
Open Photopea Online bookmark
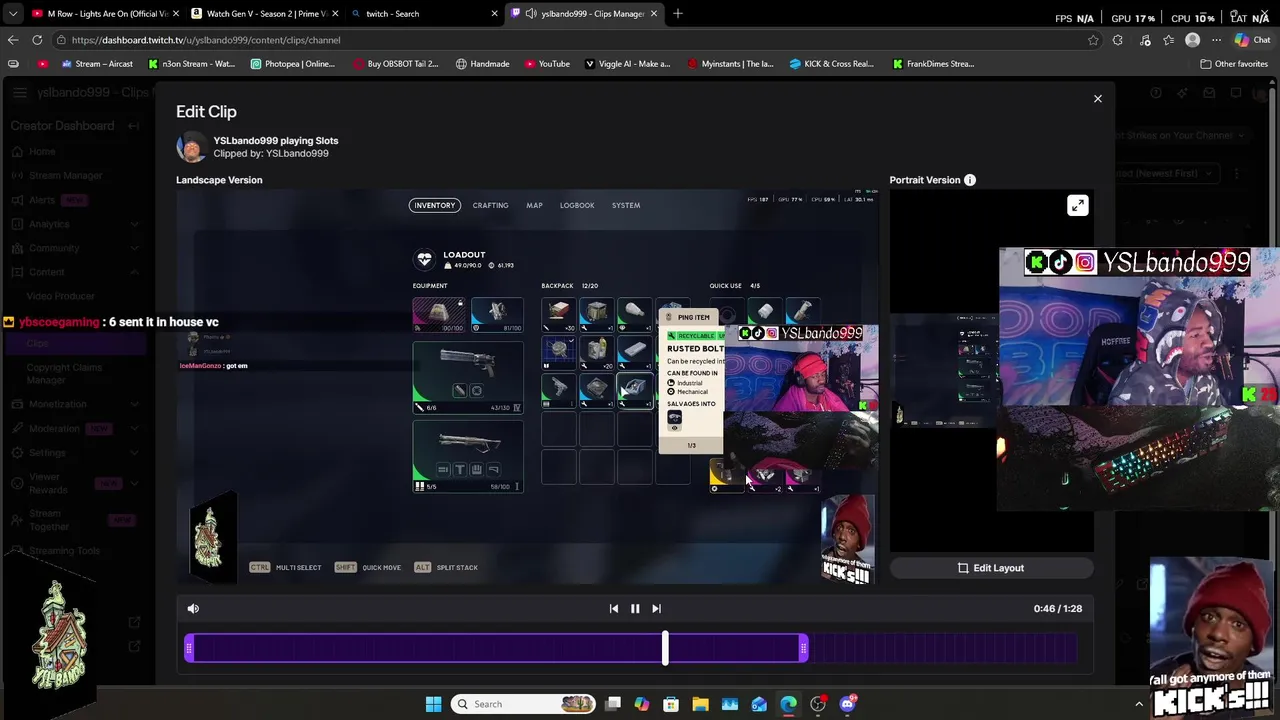(293, 63)
